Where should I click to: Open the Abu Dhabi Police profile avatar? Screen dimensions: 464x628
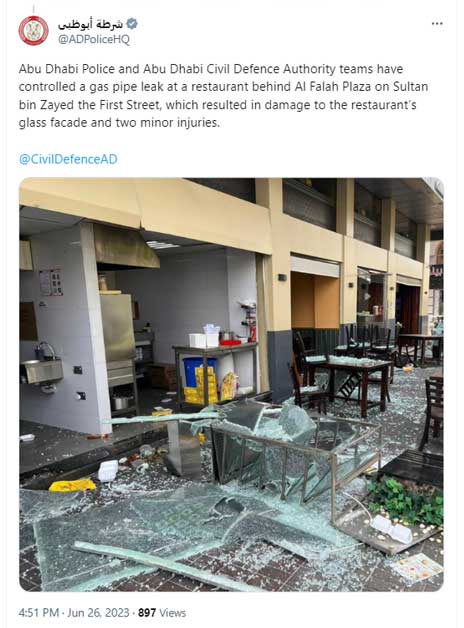[34, 30]
